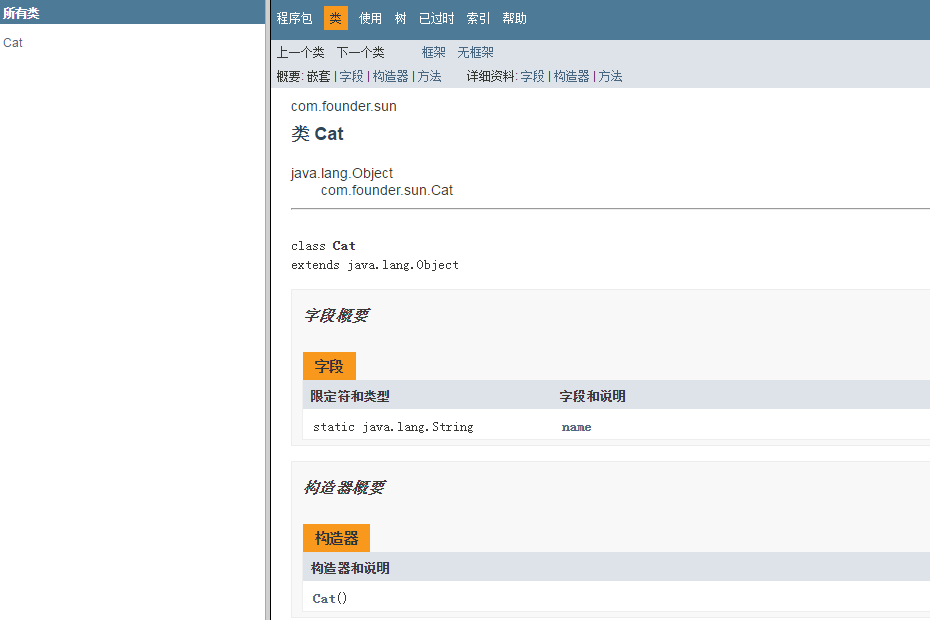Jump to the 字段 field summary
This screenshot has width=930, height=620.
[351, 76]
